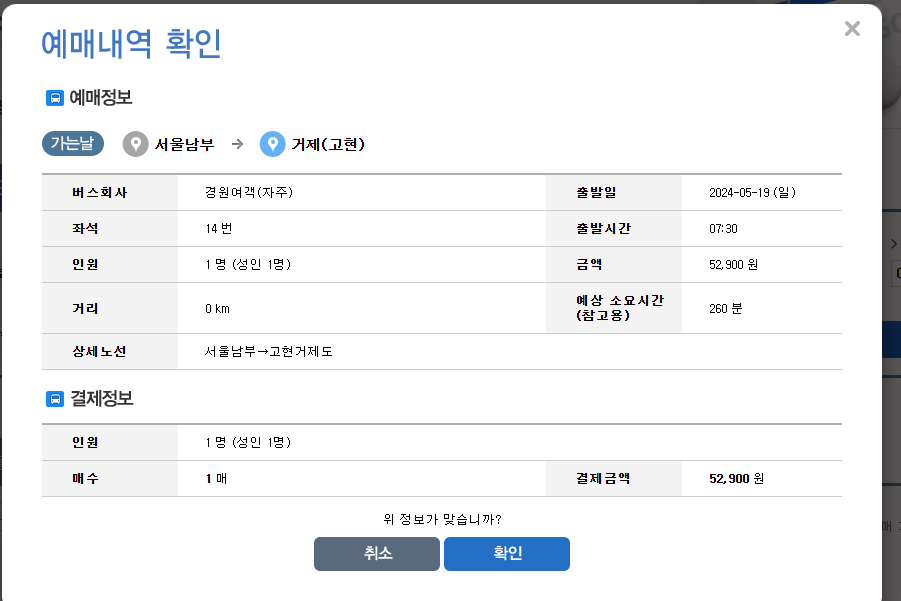Click the 금액 header cell
The width and height of the screenshot is (901, 601).
(614, 264)
